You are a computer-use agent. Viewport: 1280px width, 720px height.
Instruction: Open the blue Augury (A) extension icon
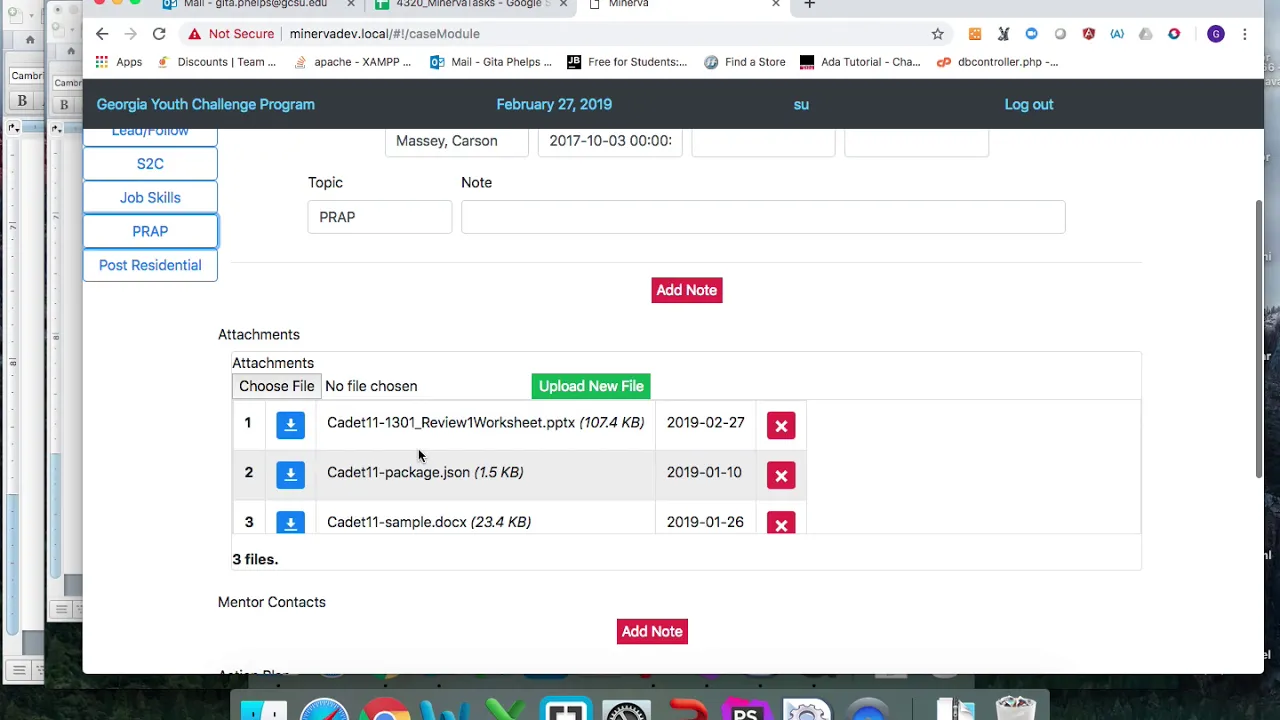(x=1117, y=34)
